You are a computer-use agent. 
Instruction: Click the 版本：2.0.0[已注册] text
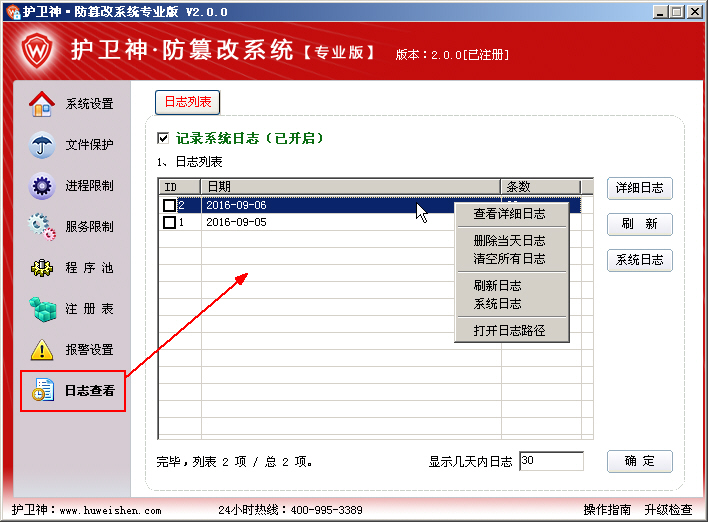(x=452, y=55)
